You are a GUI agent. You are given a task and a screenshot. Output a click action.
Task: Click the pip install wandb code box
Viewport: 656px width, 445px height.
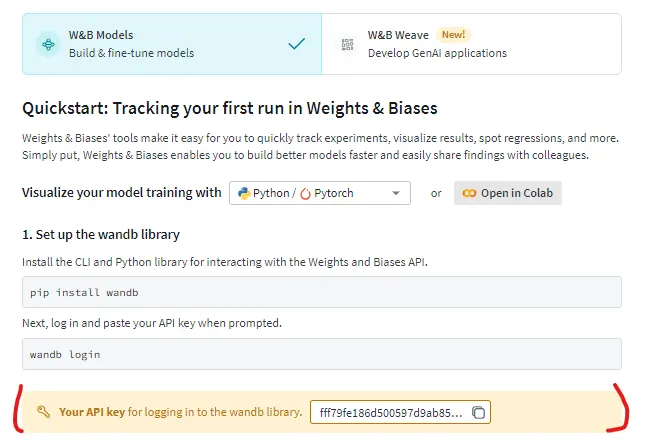point(321,292)
